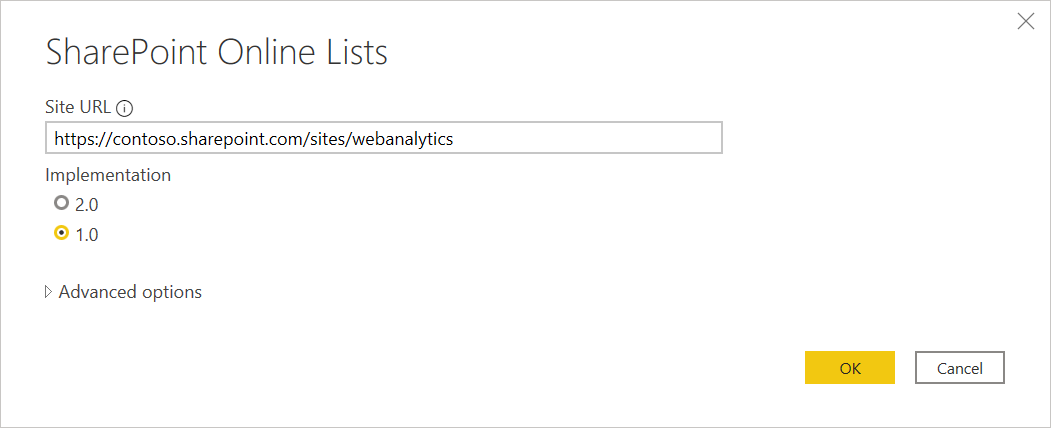Viewport: 1051px width, 428px height.
Task: Select the 1.0 implementation radio button
Action: [62, 233]
